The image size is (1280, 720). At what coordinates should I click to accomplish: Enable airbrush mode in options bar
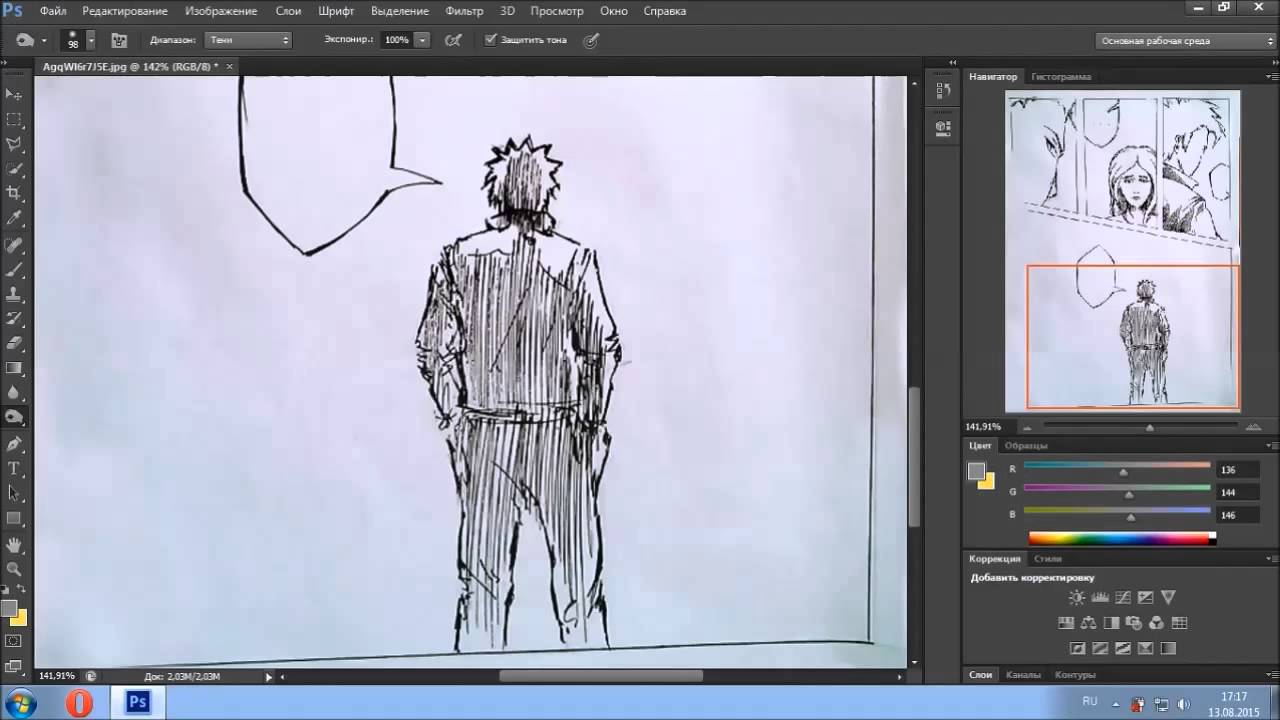(x=452, y=40)
